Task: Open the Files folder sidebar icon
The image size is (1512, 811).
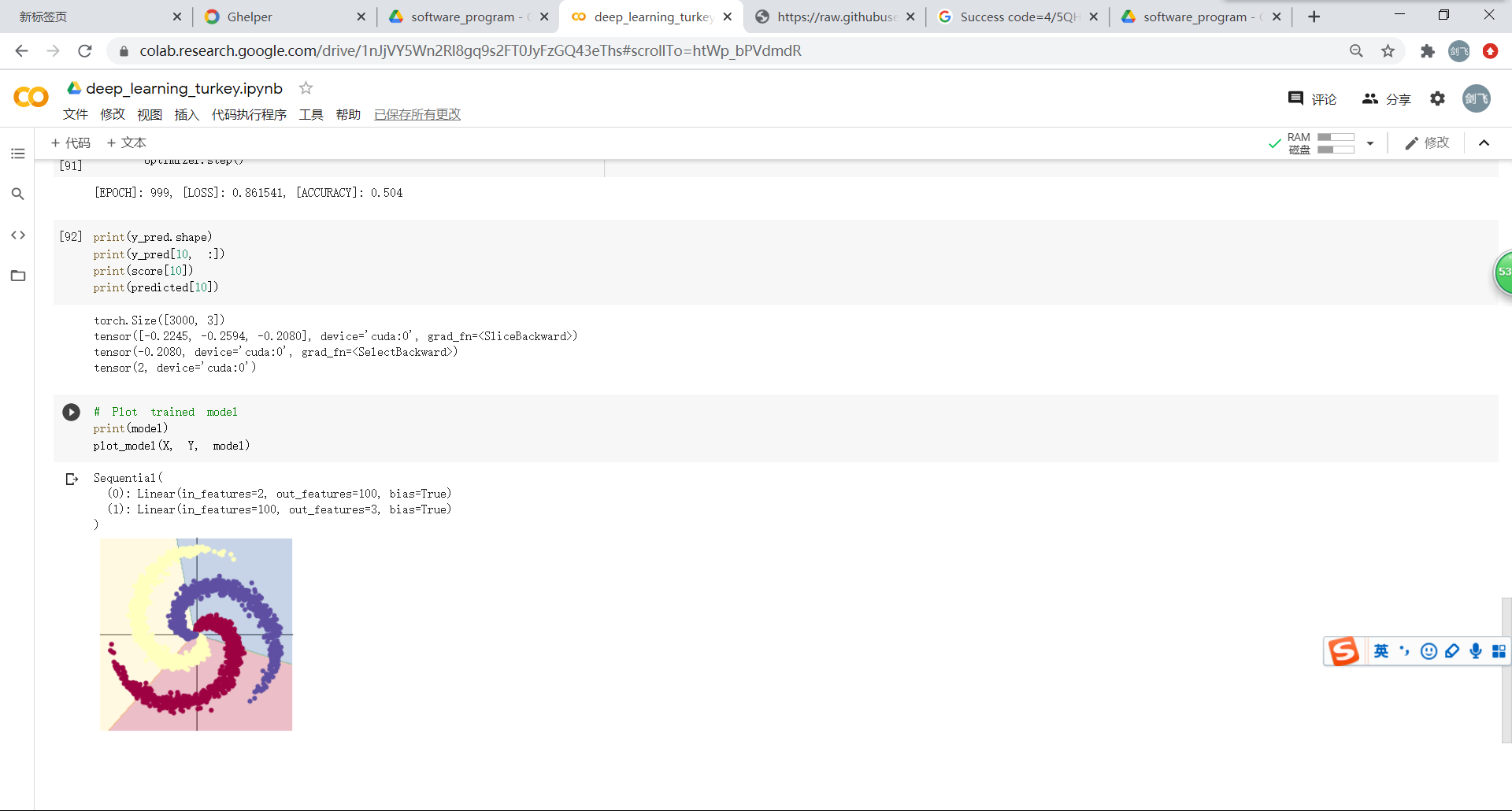Action: pyautogui.click(x=18, y=276)
